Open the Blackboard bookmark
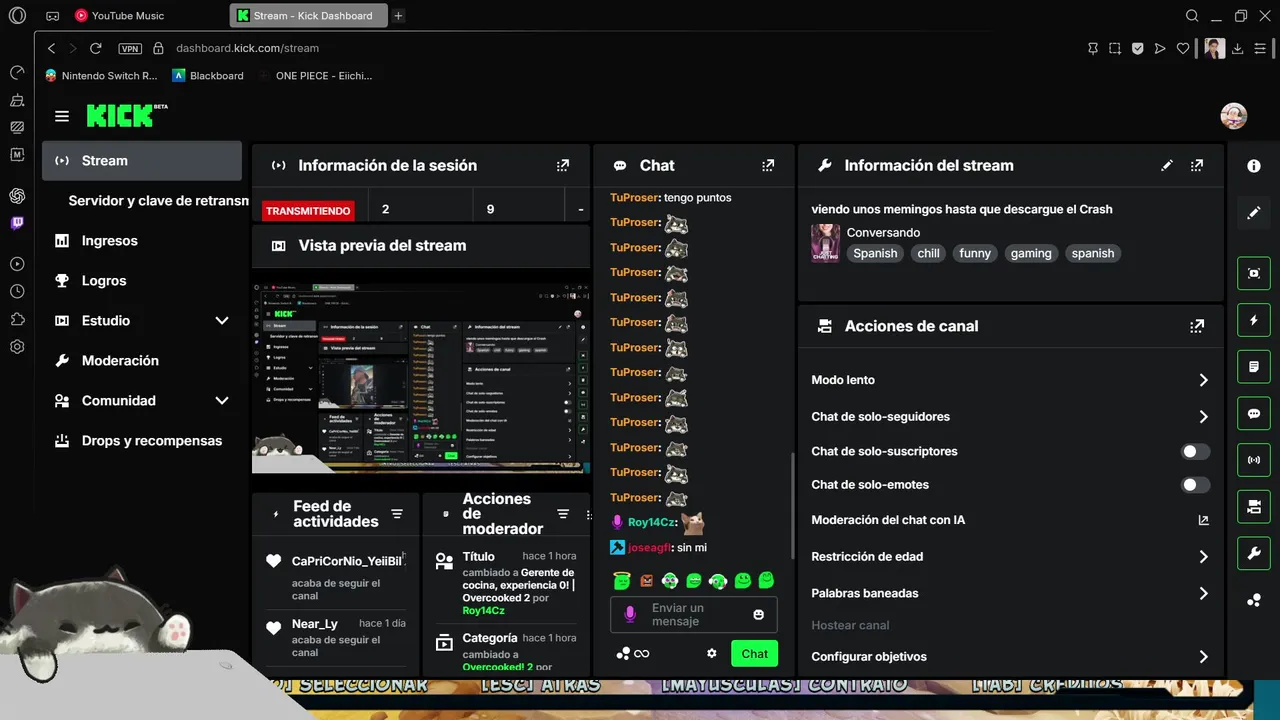 (208, 75)
